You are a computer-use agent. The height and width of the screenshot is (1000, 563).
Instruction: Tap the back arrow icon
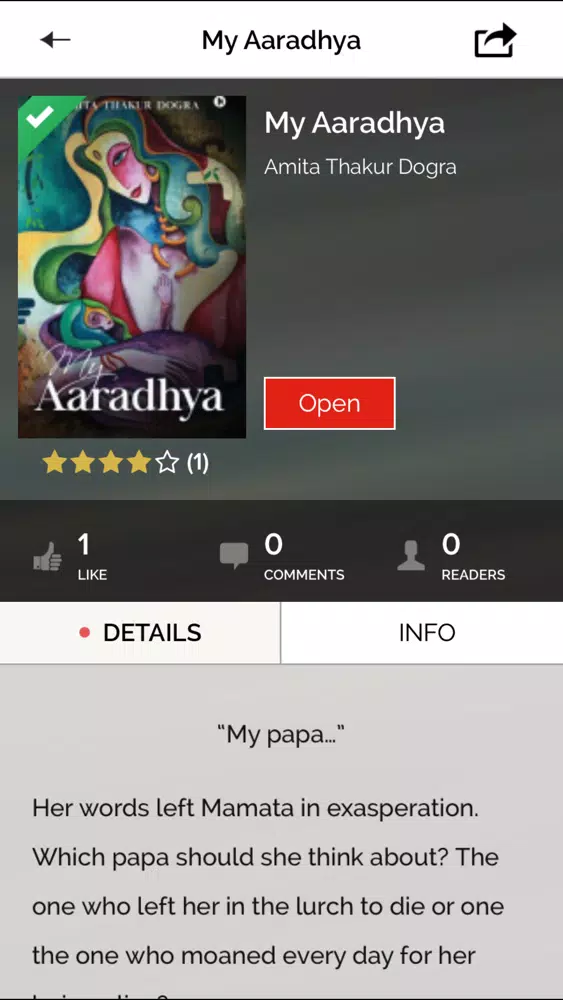coord(55,40)
